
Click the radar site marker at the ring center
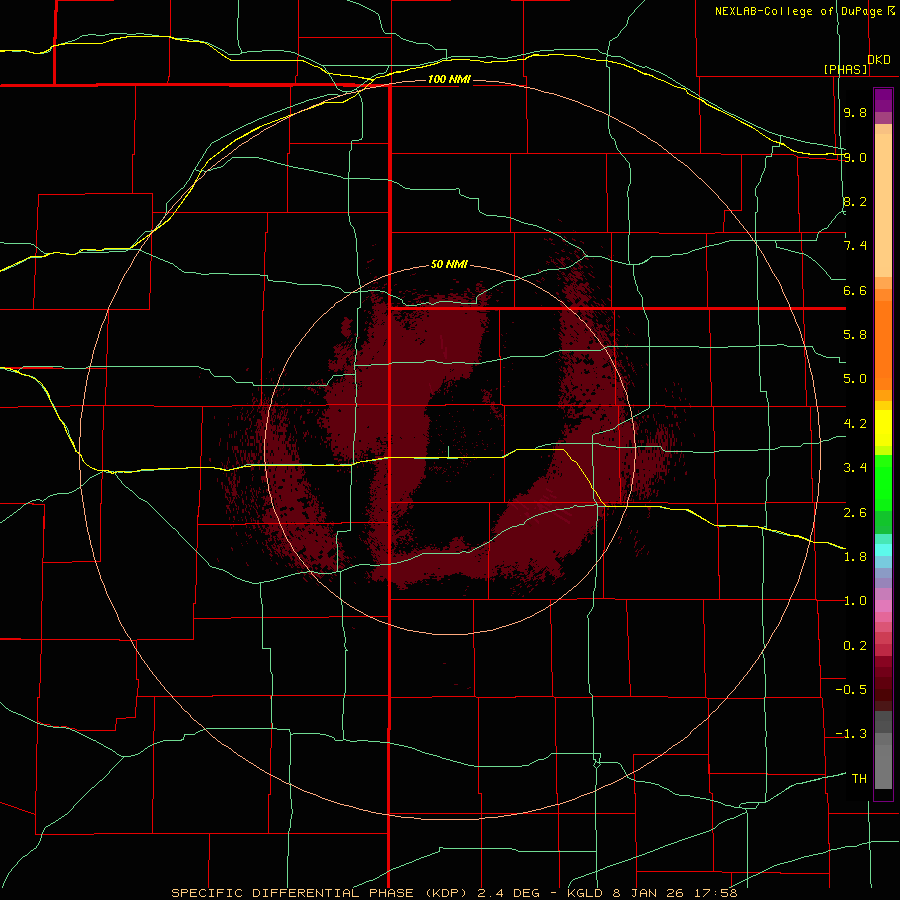(x=448, y=452)
